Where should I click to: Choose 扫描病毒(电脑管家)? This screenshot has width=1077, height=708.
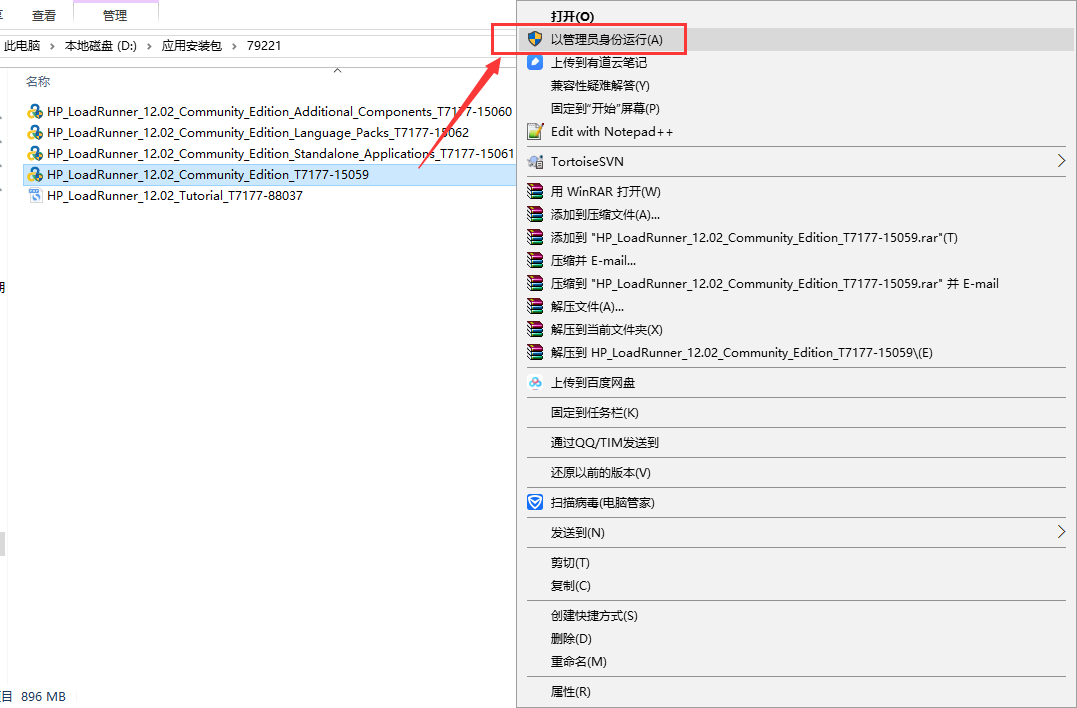(x=796, y=503)
